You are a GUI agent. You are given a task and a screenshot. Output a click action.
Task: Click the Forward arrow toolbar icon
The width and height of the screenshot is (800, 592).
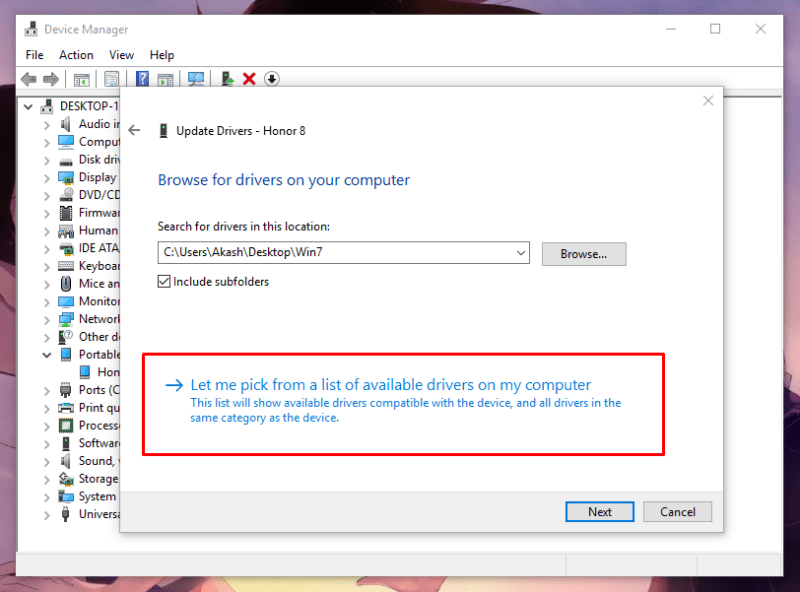pyautogui.click(x=51, y=79)
